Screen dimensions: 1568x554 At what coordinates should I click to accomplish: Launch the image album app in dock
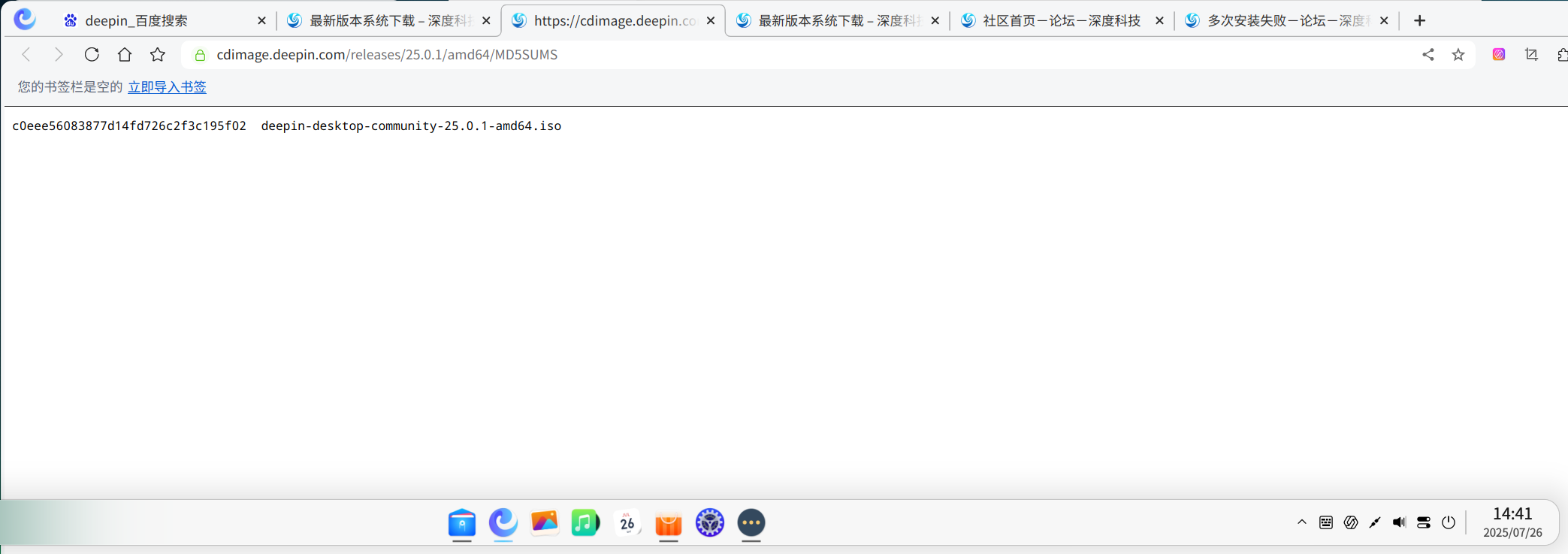(545, 522)
